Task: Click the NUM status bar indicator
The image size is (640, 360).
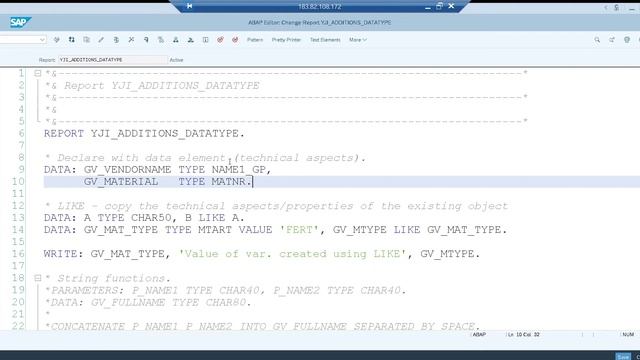Action: 628,334
